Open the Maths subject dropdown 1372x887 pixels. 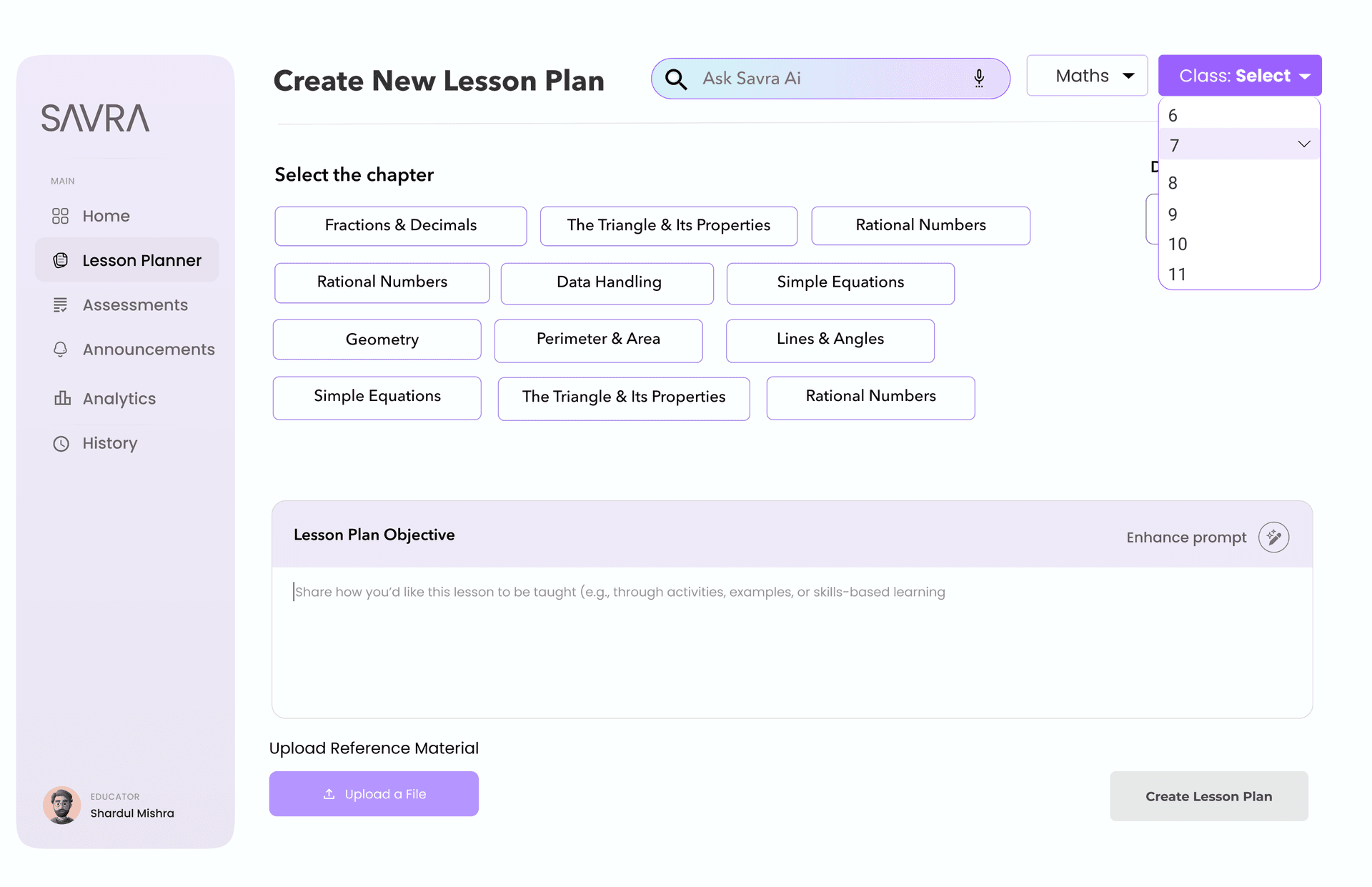pos(1086,75)
